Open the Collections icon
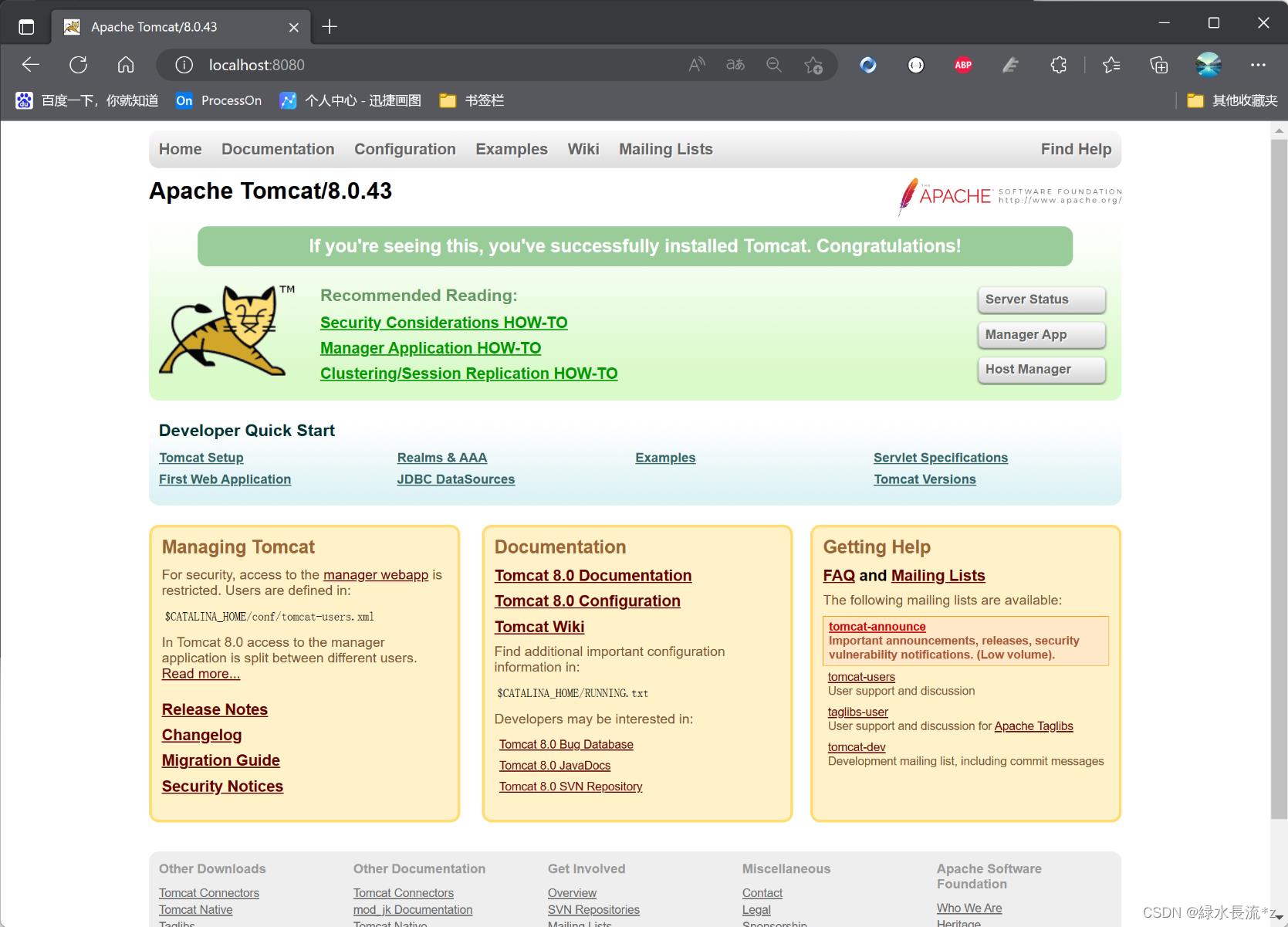 [x=1159, y=65]
